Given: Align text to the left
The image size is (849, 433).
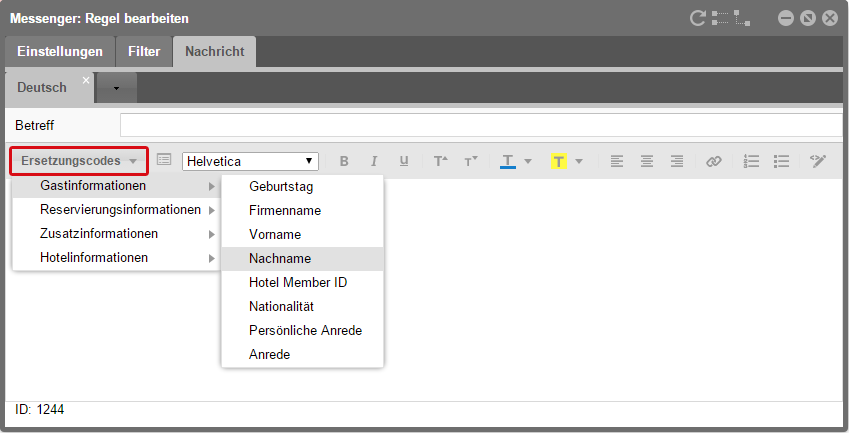Looking at the screenshot, I should click(617, 161).
